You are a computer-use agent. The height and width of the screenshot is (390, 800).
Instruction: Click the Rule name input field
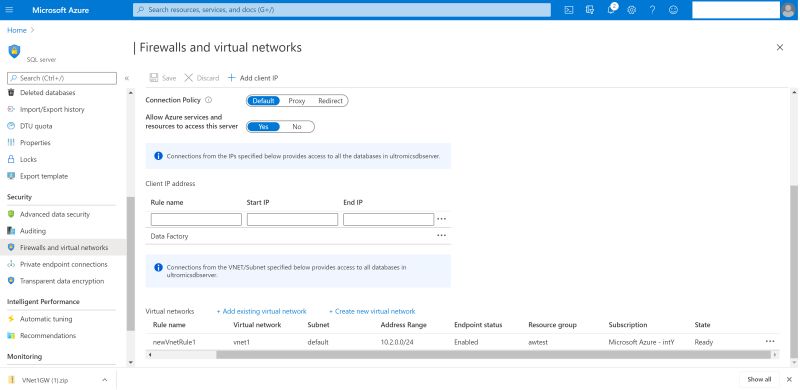pos(196,220)
